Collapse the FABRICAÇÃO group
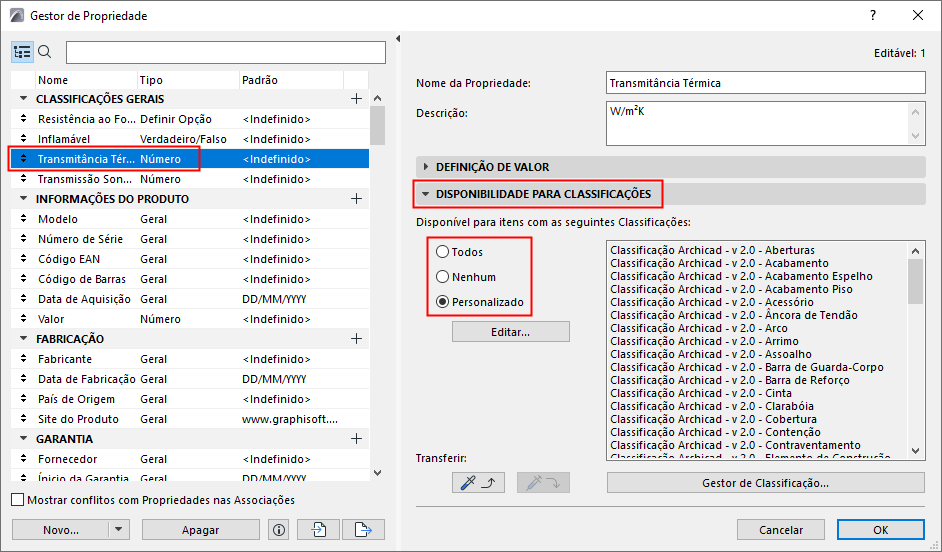The width and height of the screenshot is (942, 552). [x=23, y=339]
